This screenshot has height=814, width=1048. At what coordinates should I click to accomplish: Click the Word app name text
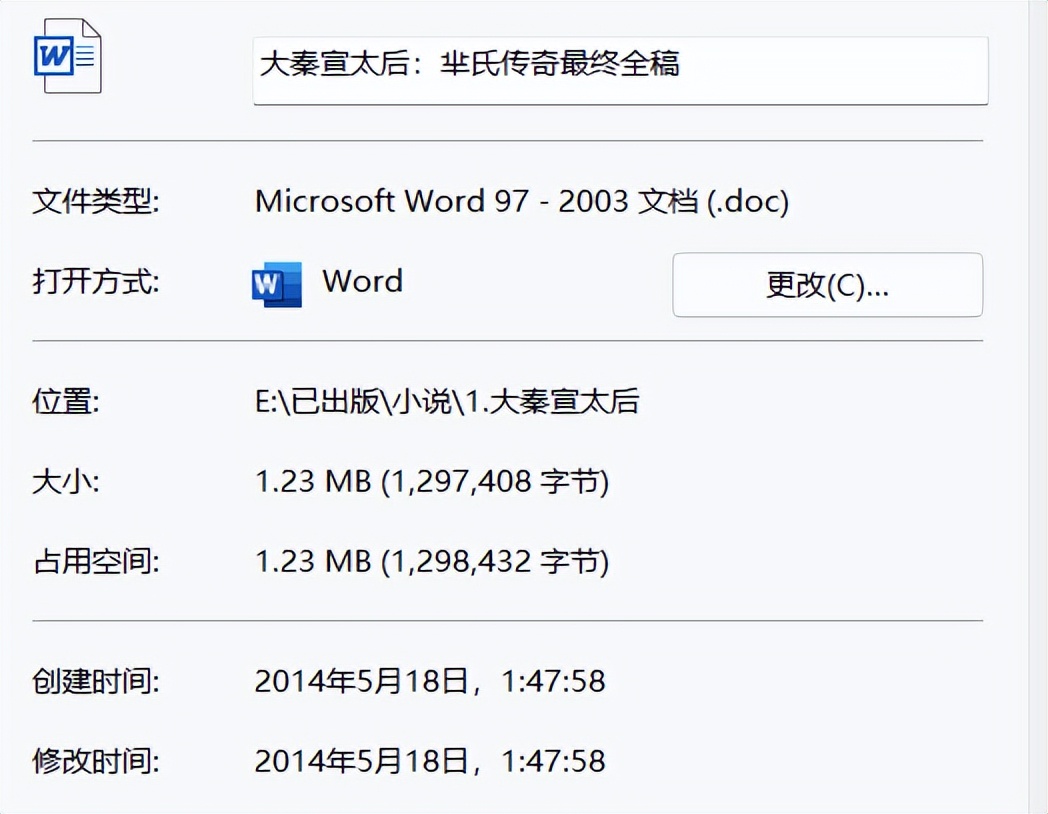[363, 281]
